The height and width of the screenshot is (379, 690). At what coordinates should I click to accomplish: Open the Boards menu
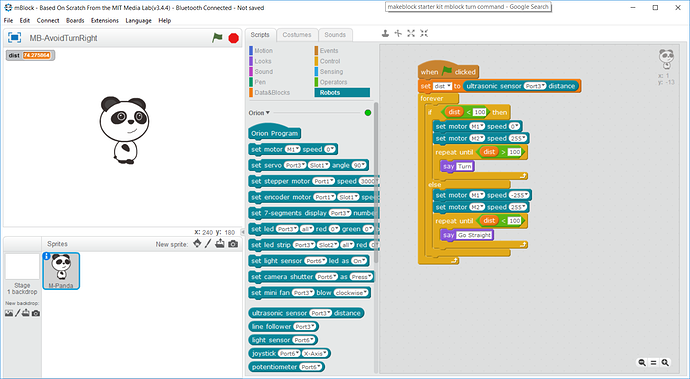pos(75,20)
